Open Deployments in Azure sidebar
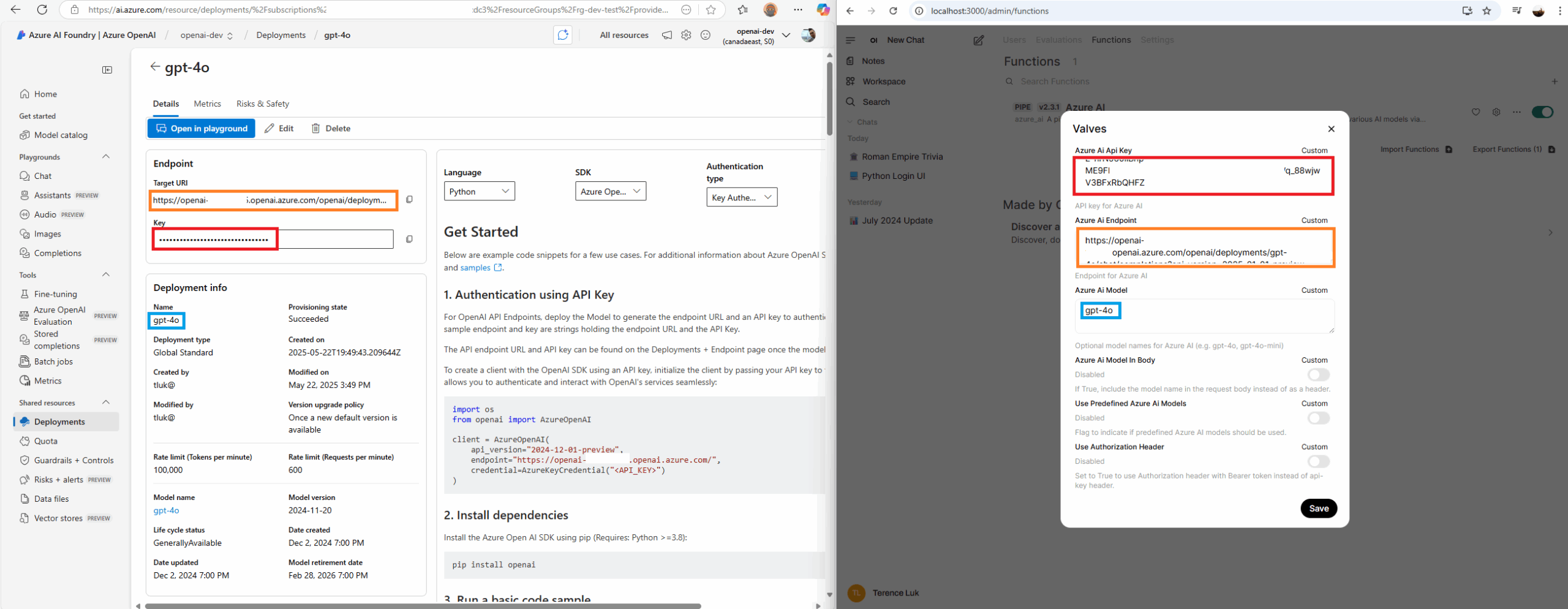The image size is (1568, 609). click(x=66, y=422)
